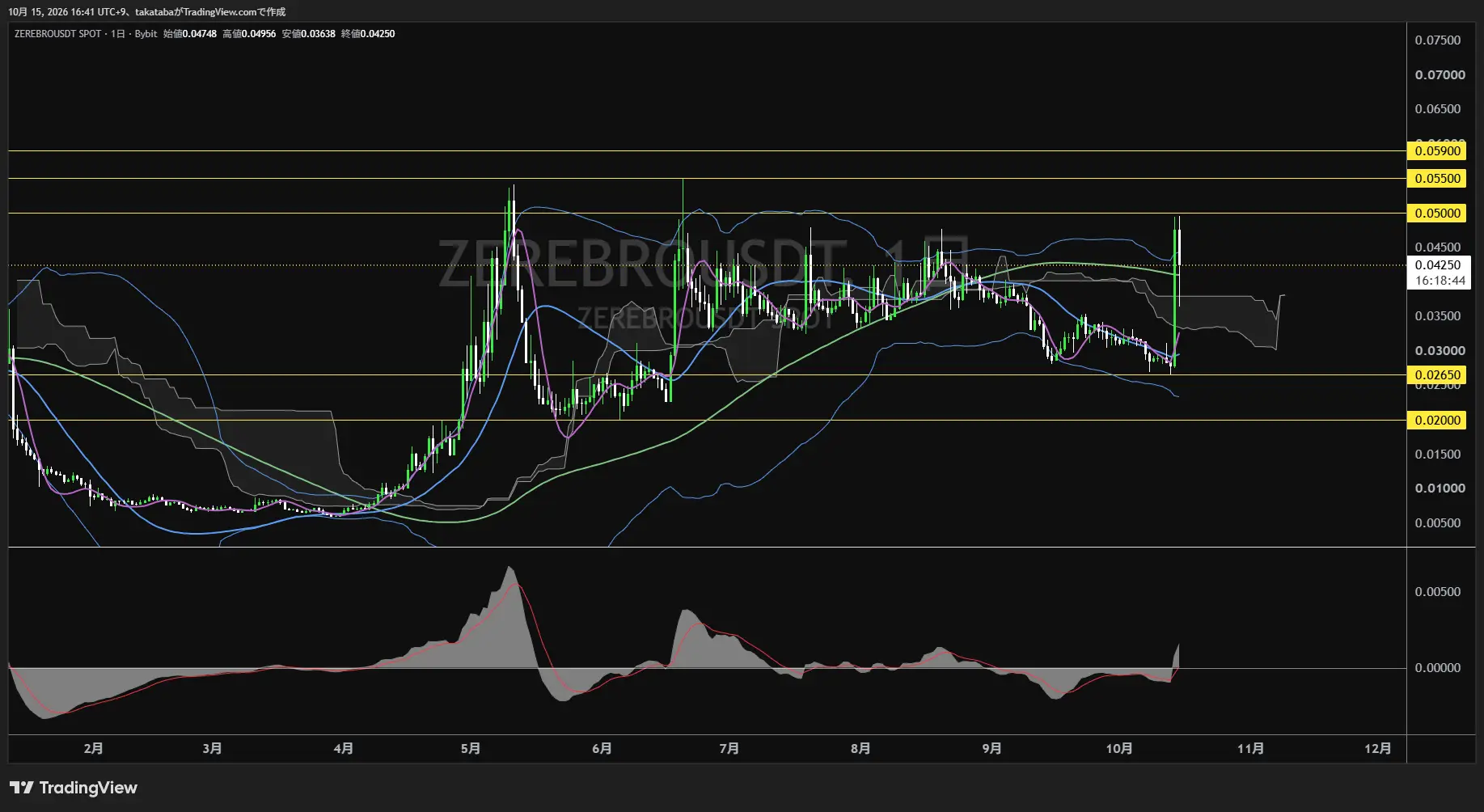
Task: Click the 2月 time axis label
Action: [93, 749]
